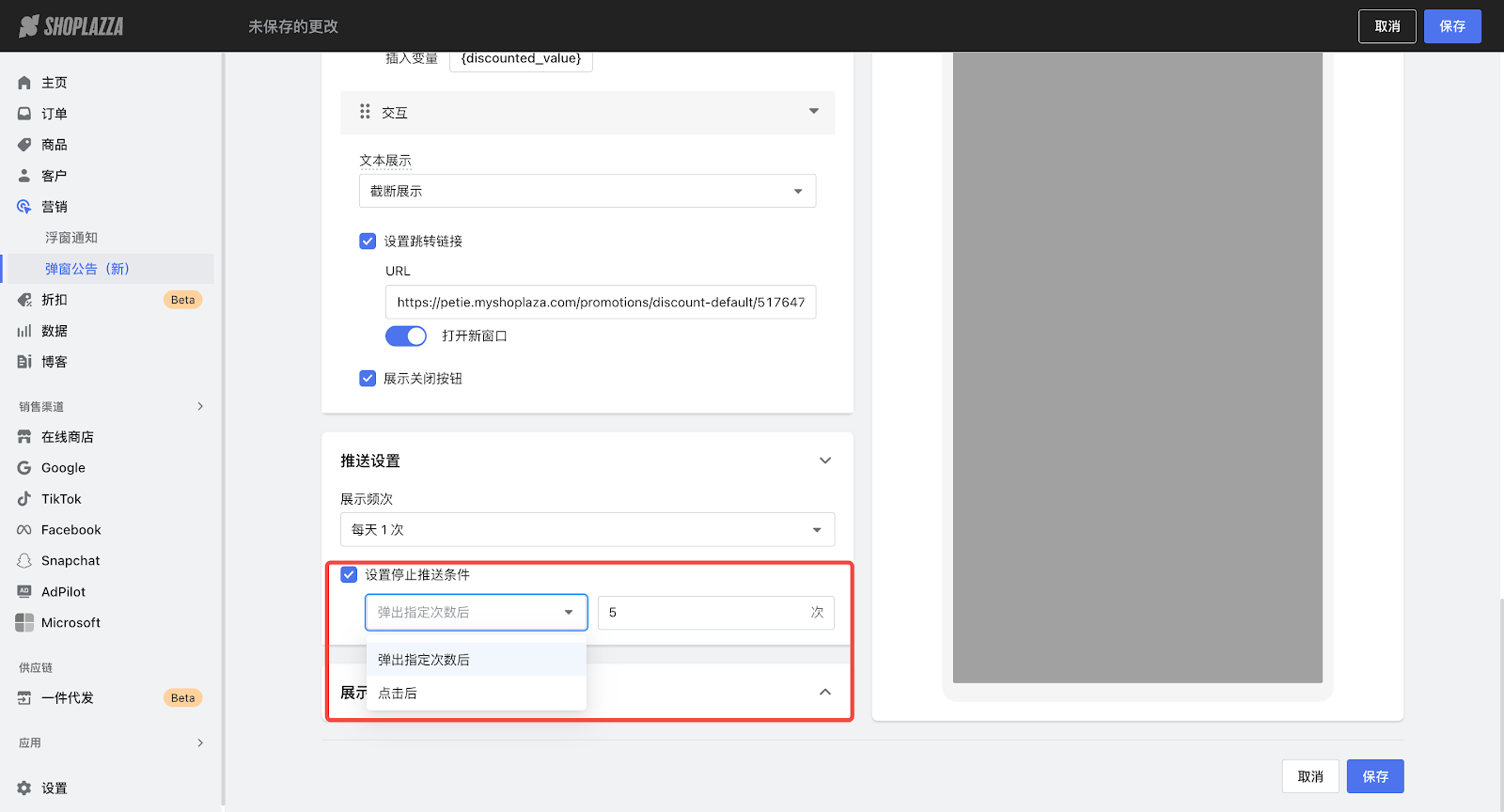Open 浮窗通知 submenu item
This screenshot has height=812, width=1504.
point(71,238)
